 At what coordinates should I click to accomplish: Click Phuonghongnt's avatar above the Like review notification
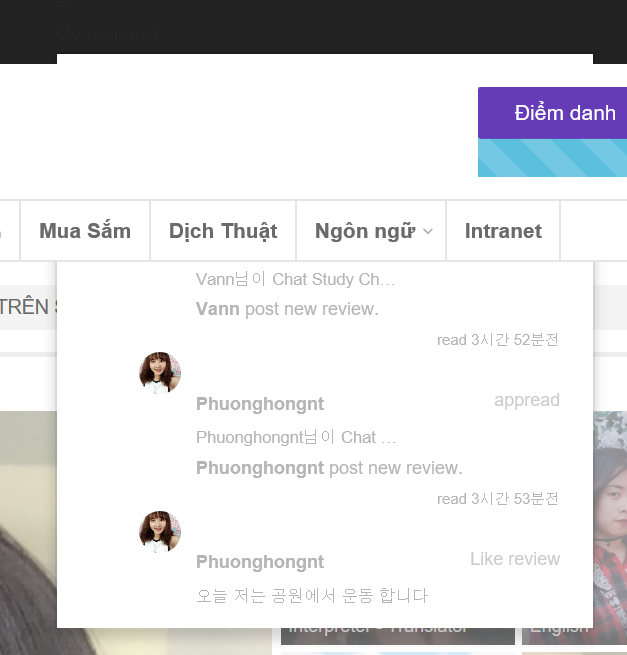(x=160, y=532)
